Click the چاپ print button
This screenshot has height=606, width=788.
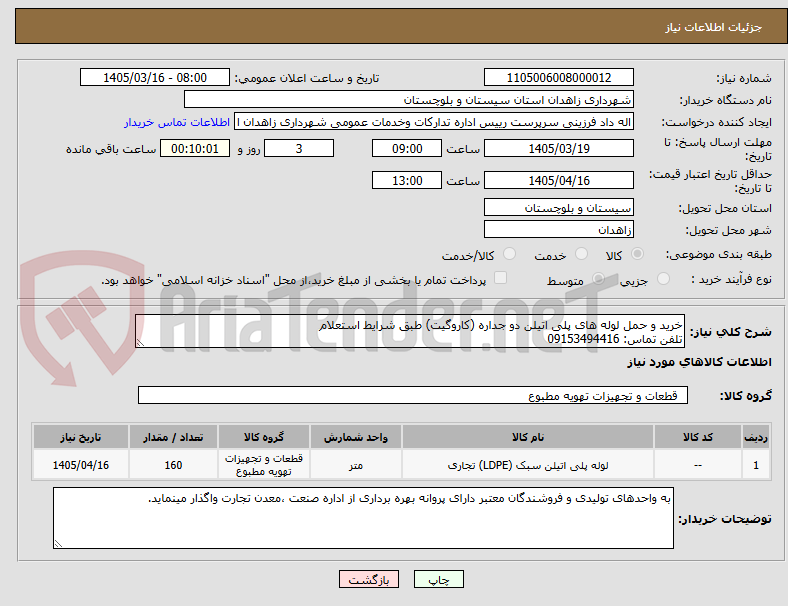[439, 579]
